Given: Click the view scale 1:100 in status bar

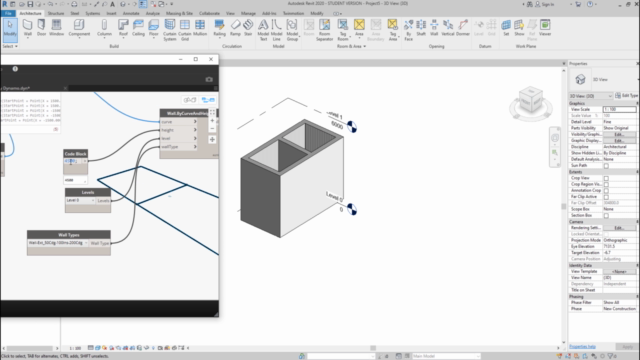Looking at the screenshot, I should coord(75,348).
